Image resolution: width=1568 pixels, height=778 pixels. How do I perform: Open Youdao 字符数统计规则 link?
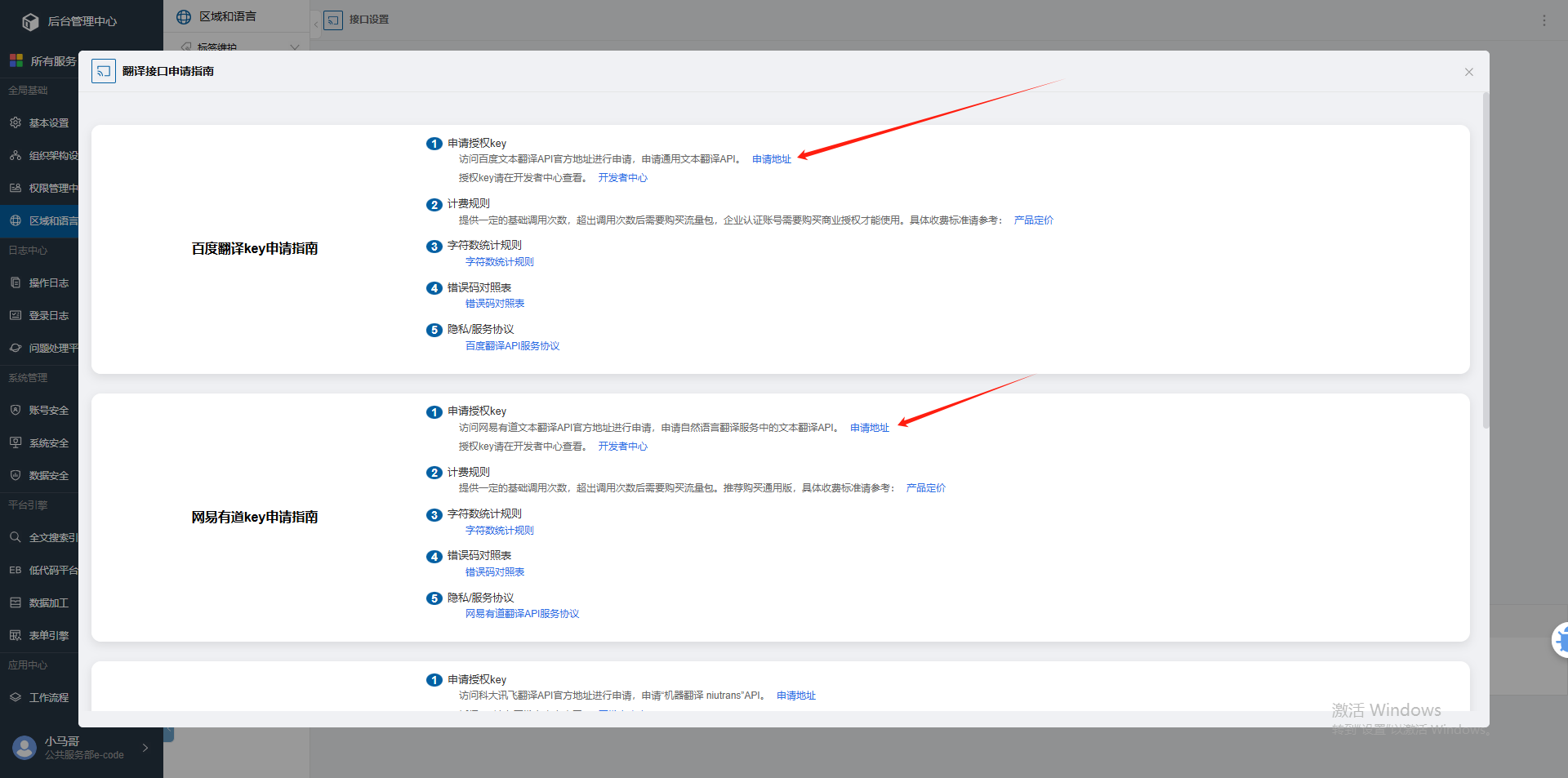[499, 531]
